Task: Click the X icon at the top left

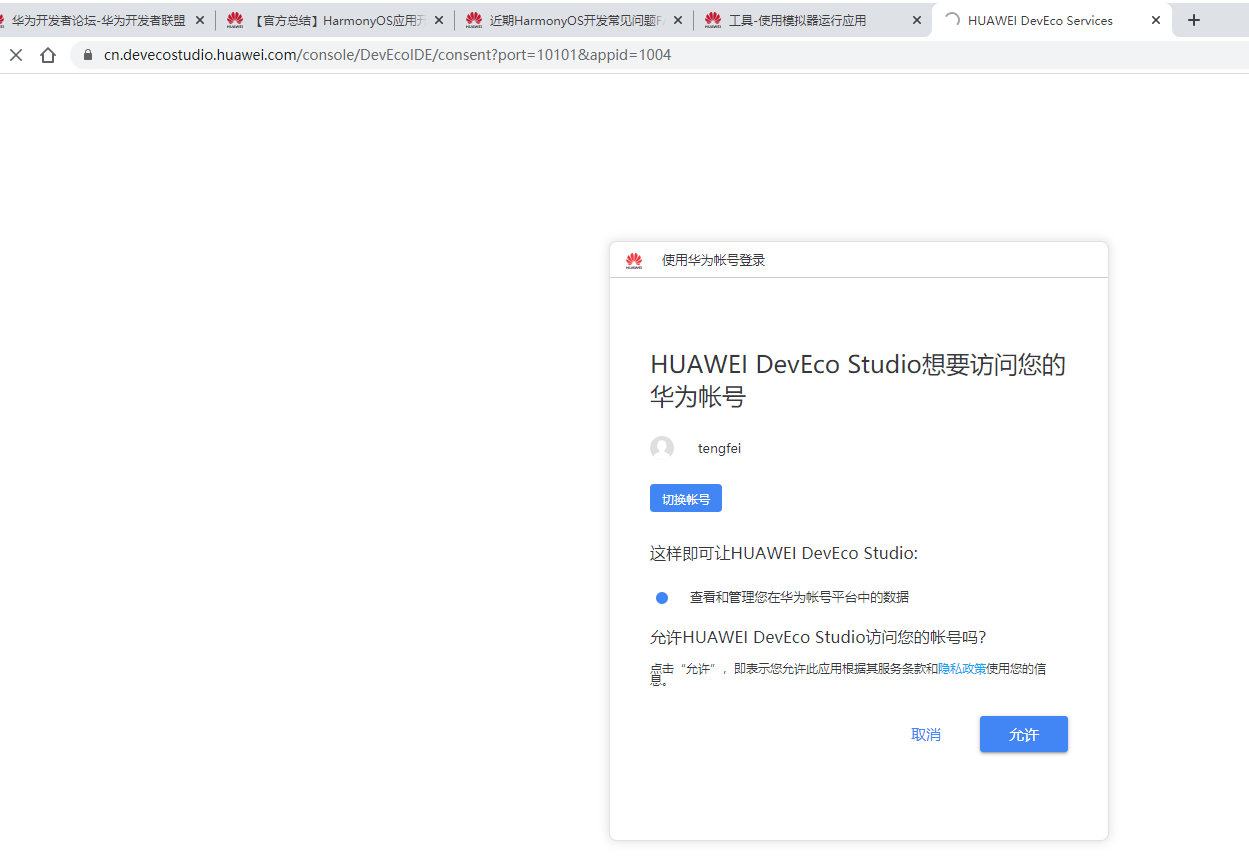Action: 15,55
